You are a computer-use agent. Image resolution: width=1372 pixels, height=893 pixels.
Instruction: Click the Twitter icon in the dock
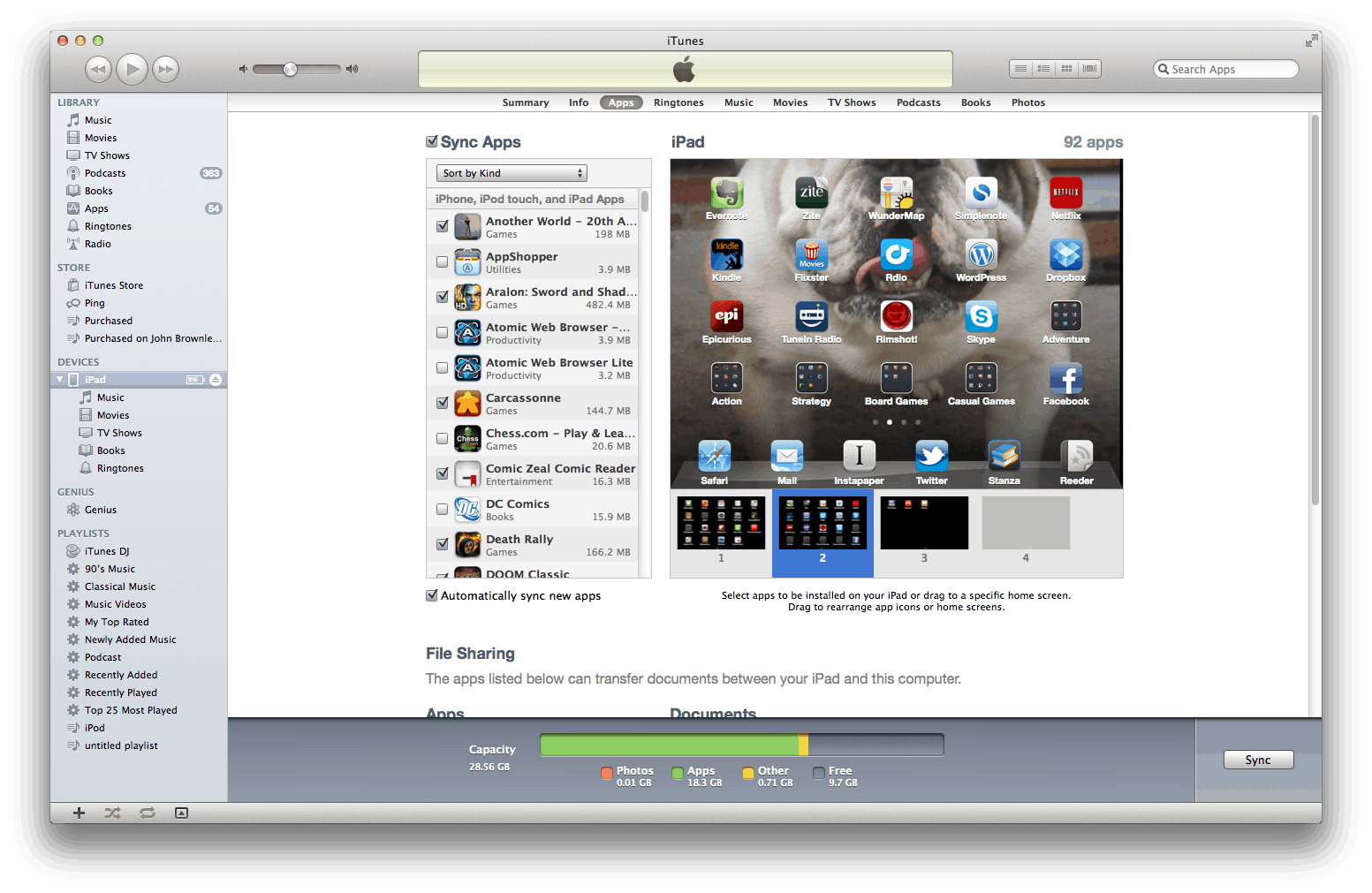931,457
